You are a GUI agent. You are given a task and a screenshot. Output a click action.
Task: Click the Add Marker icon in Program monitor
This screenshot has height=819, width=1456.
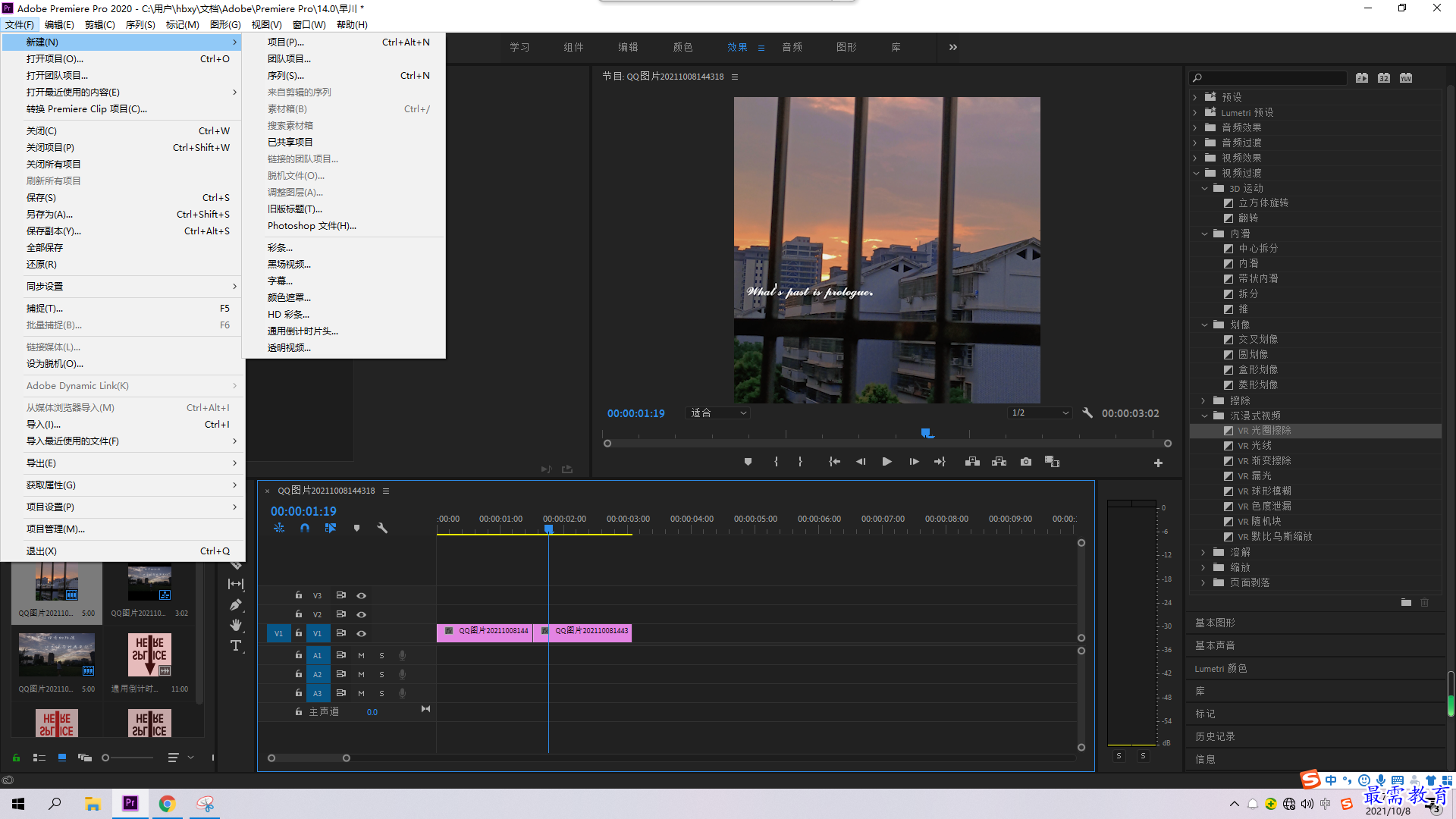coord(748,462)
